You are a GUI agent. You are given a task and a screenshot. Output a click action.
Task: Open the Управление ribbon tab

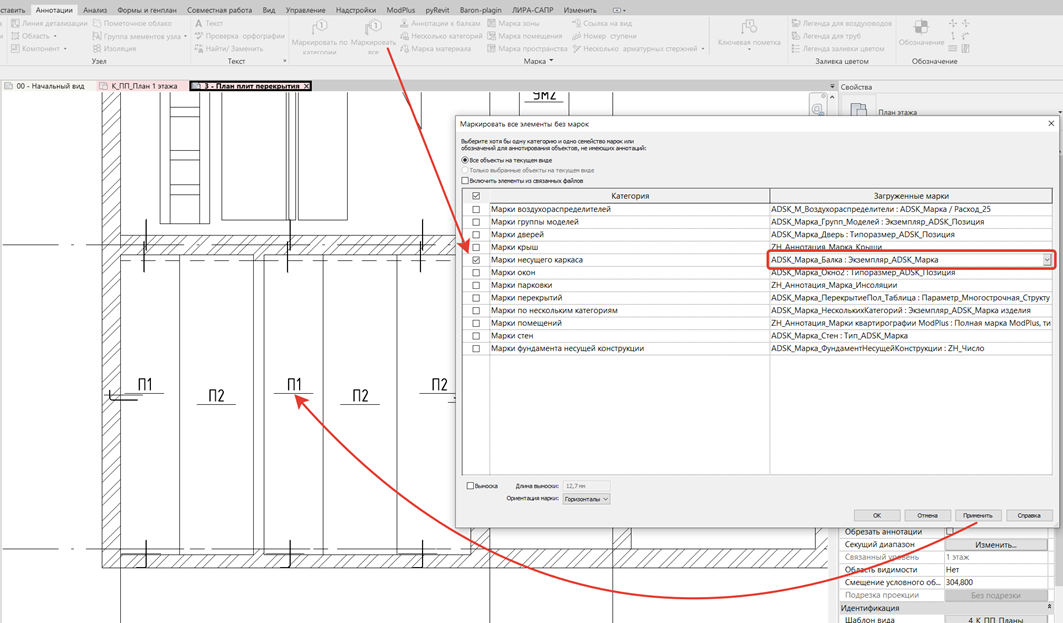305,10
